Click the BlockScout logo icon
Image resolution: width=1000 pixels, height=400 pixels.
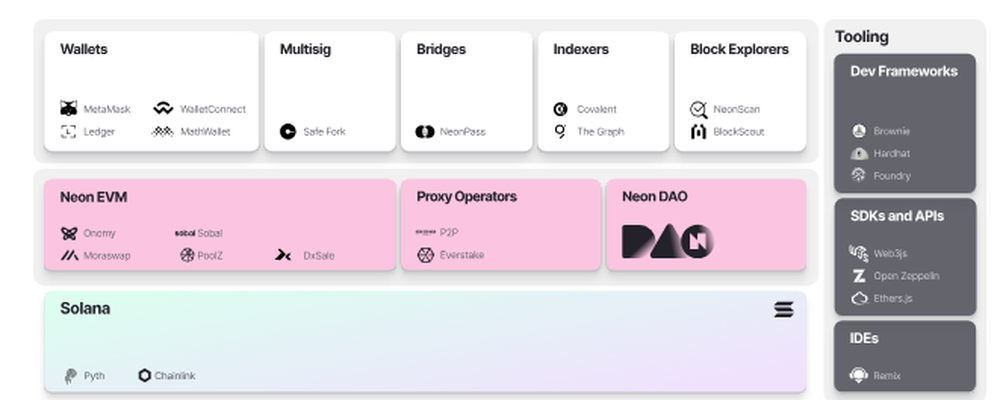698,132
